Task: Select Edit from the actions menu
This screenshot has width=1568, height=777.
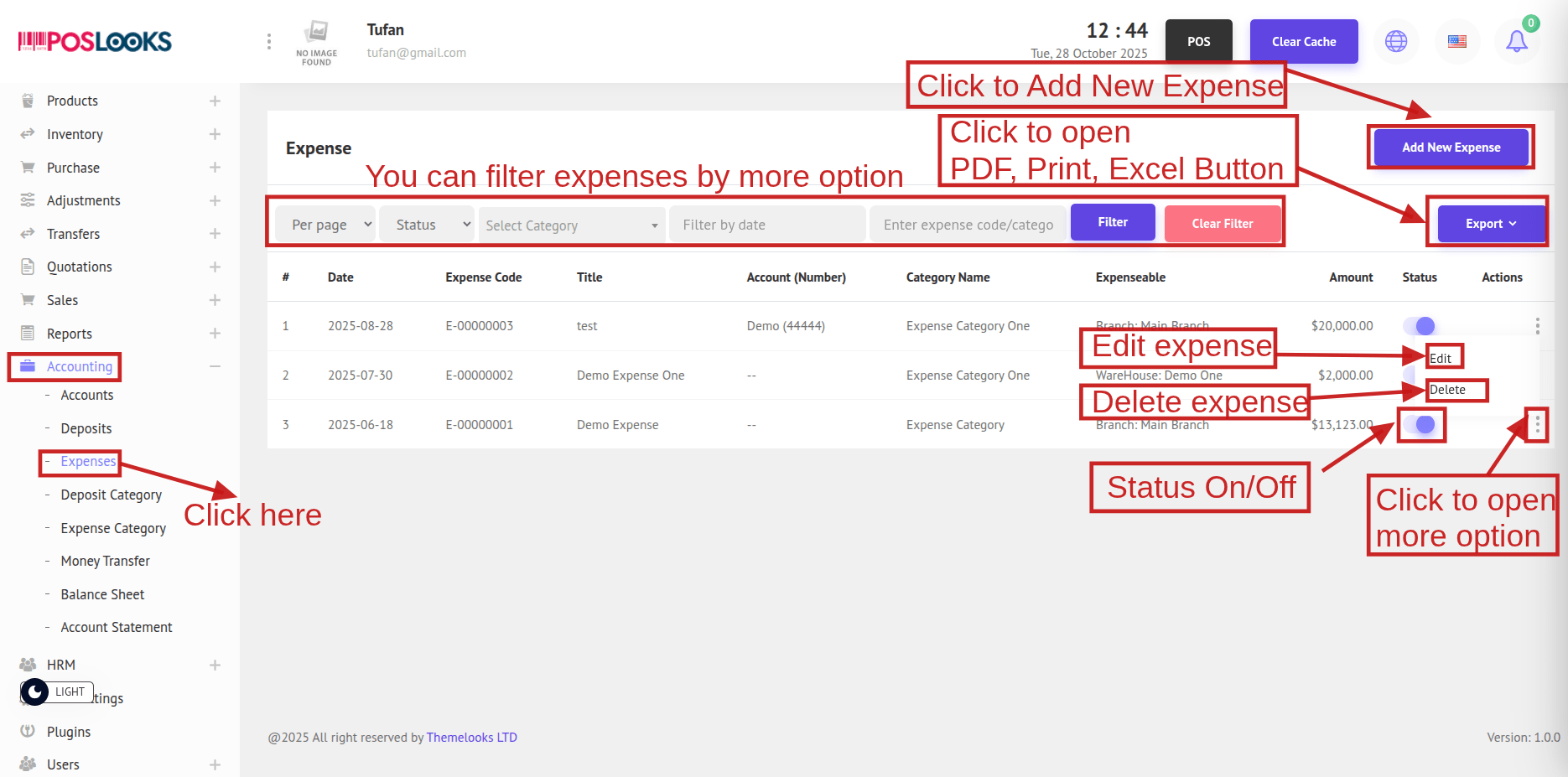Action: point(1441,359)
